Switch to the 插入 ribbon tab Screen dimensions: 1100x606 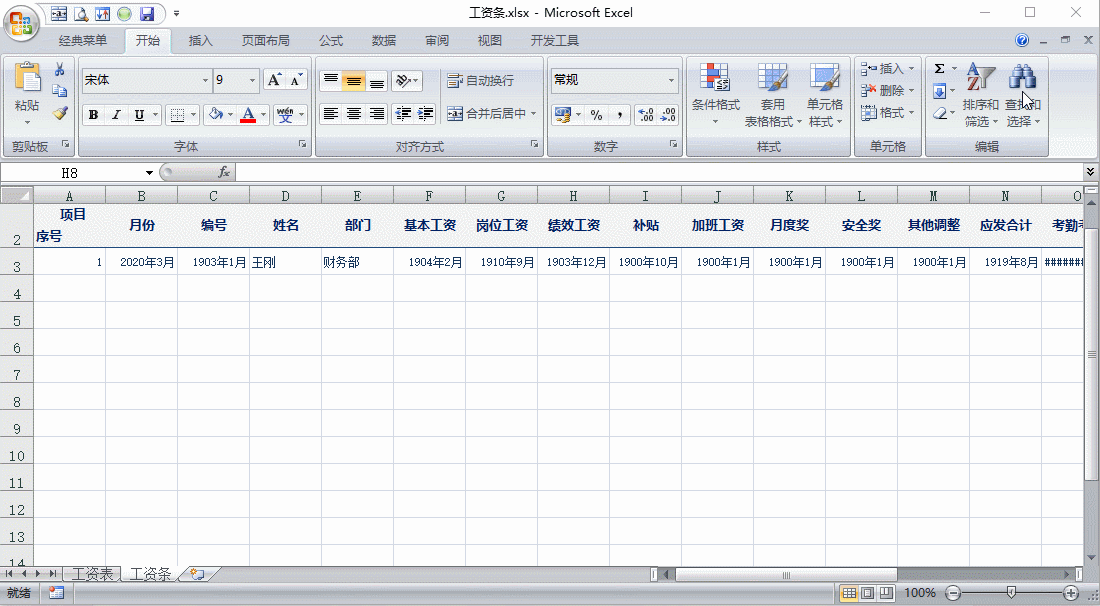click(201, 41)
